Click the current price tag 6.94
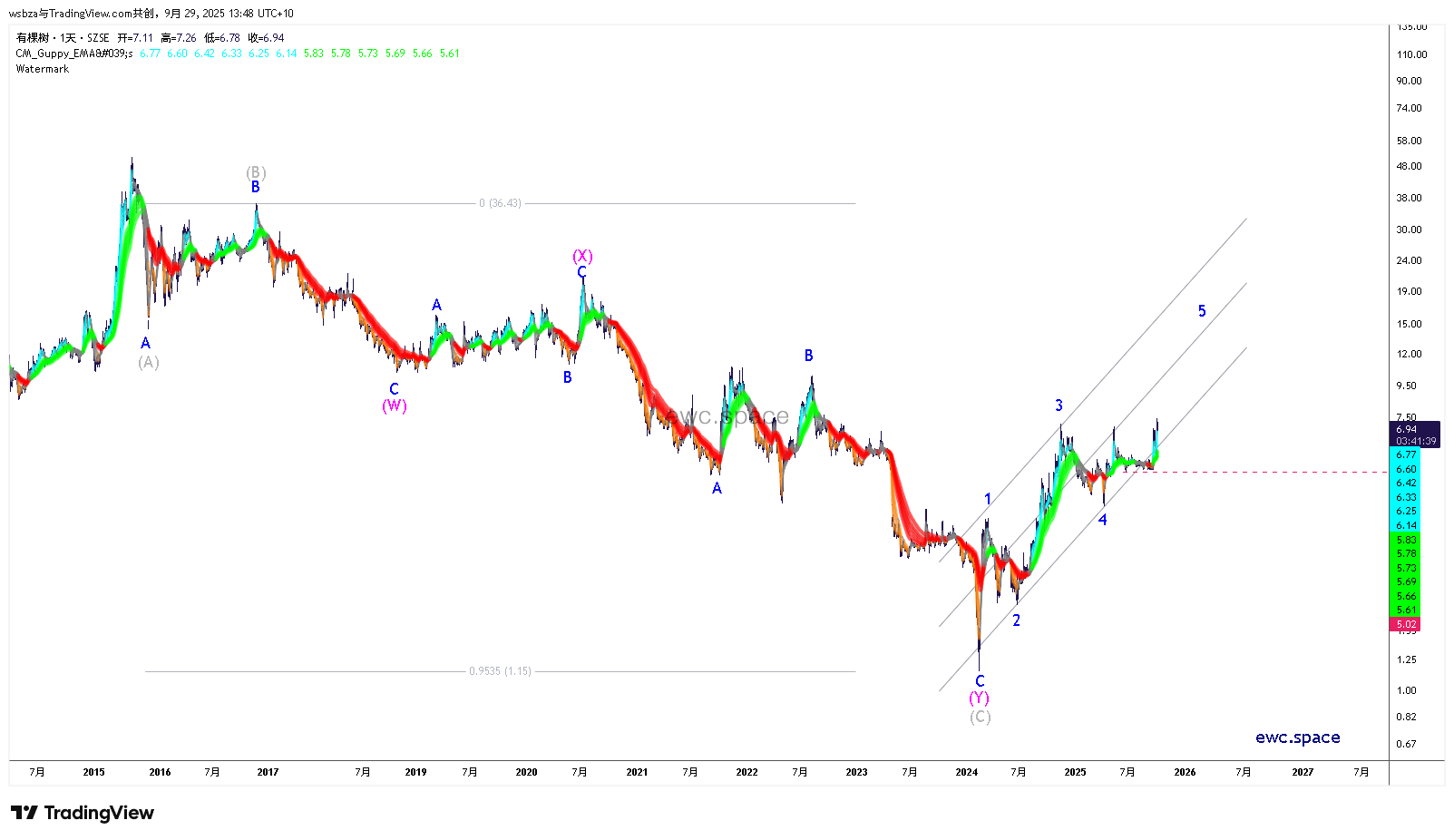 [1407, 429]
